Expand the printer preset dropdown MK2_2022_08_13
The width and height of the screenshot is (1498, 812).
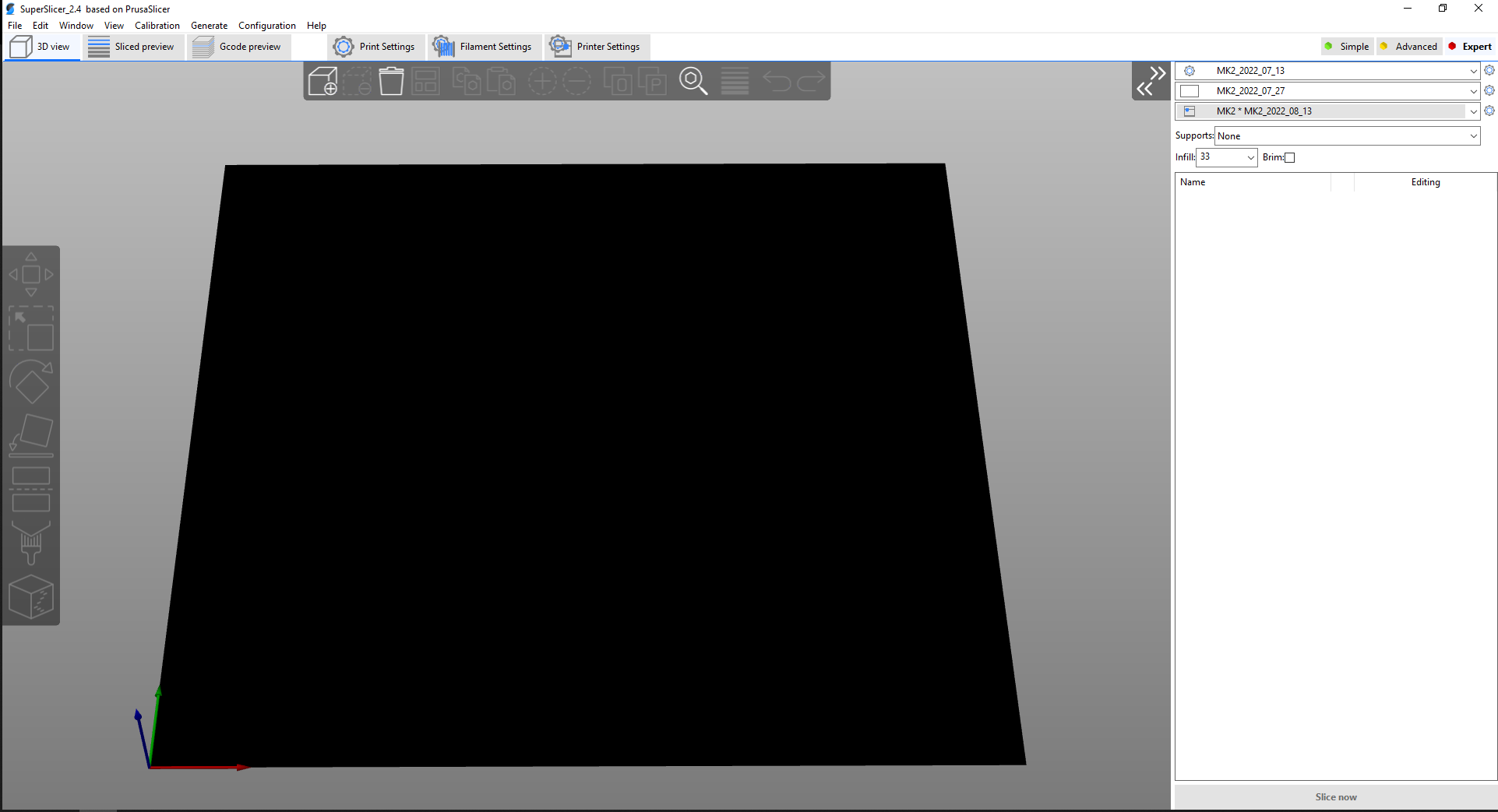(1472, 111)
